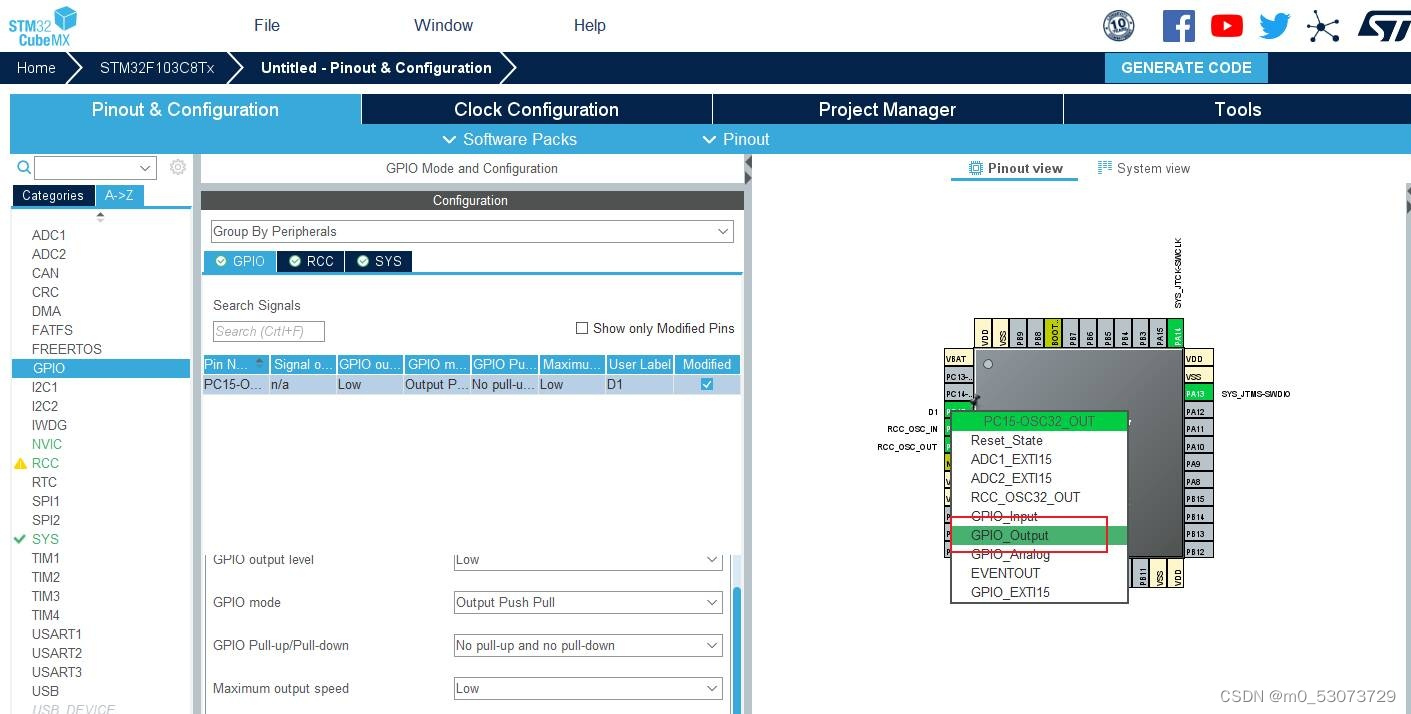Image resolution: width=1411 pixels, height=714 pixels.
Task: Click the STM32CubeMX logo icon
Action: (x=43, y=26)
